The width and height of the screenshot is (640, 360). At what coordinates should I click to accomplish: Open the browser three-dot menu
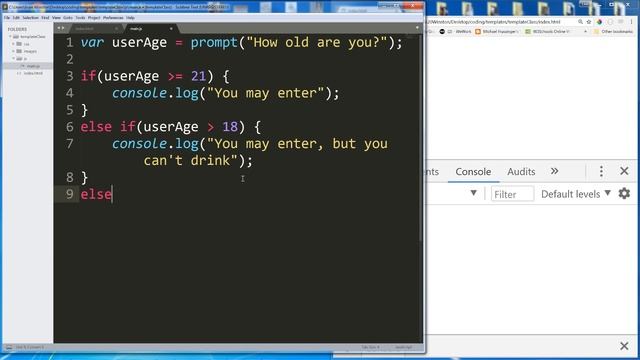click(631, 22)
